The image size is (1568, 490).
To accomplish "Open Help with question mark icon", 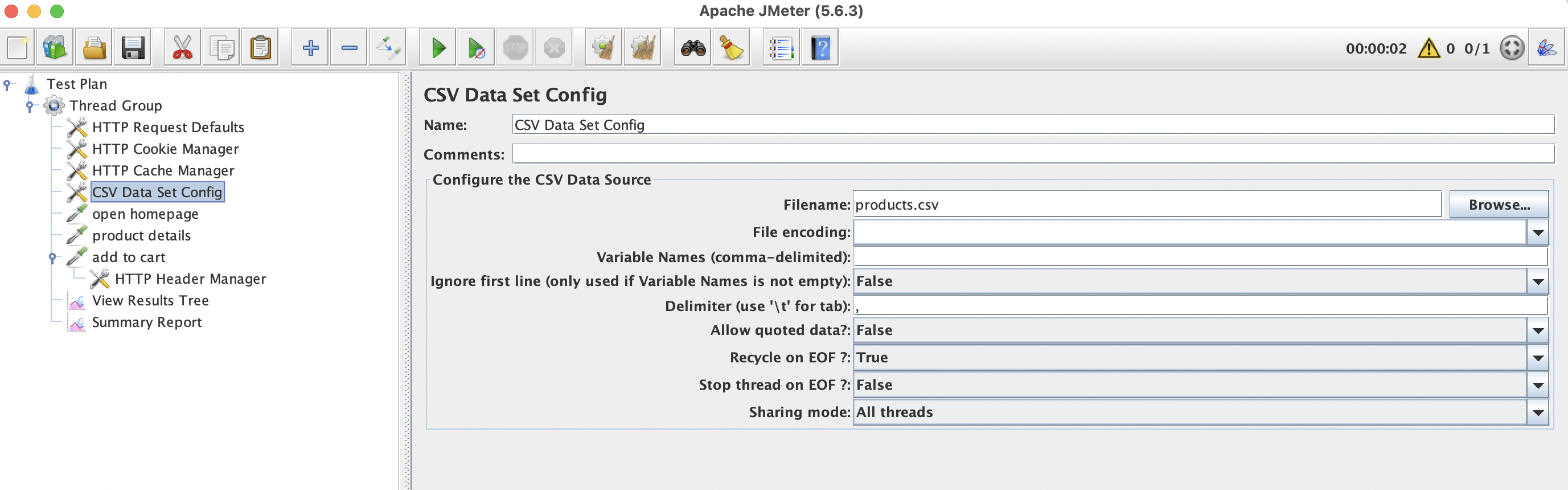I will click(x=820, y=47).
